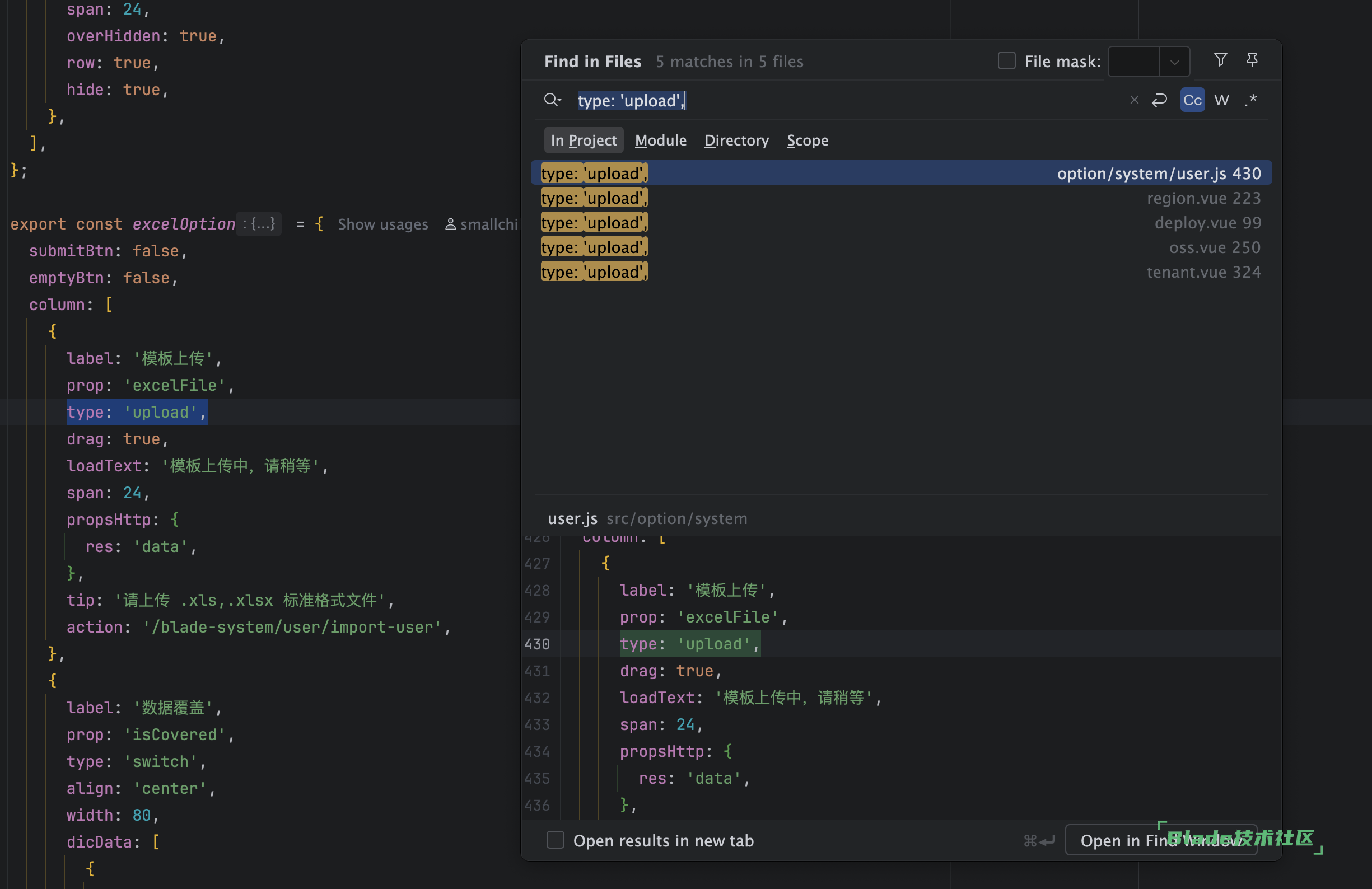Enable the File mask checkbox

[x=1006, y=61]
